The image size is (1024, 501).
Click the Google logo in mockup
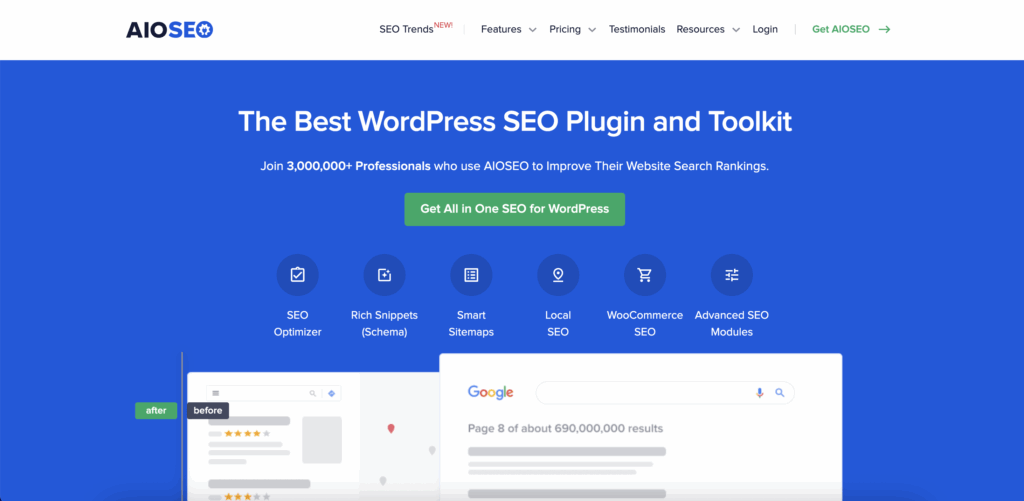[490, 393]
